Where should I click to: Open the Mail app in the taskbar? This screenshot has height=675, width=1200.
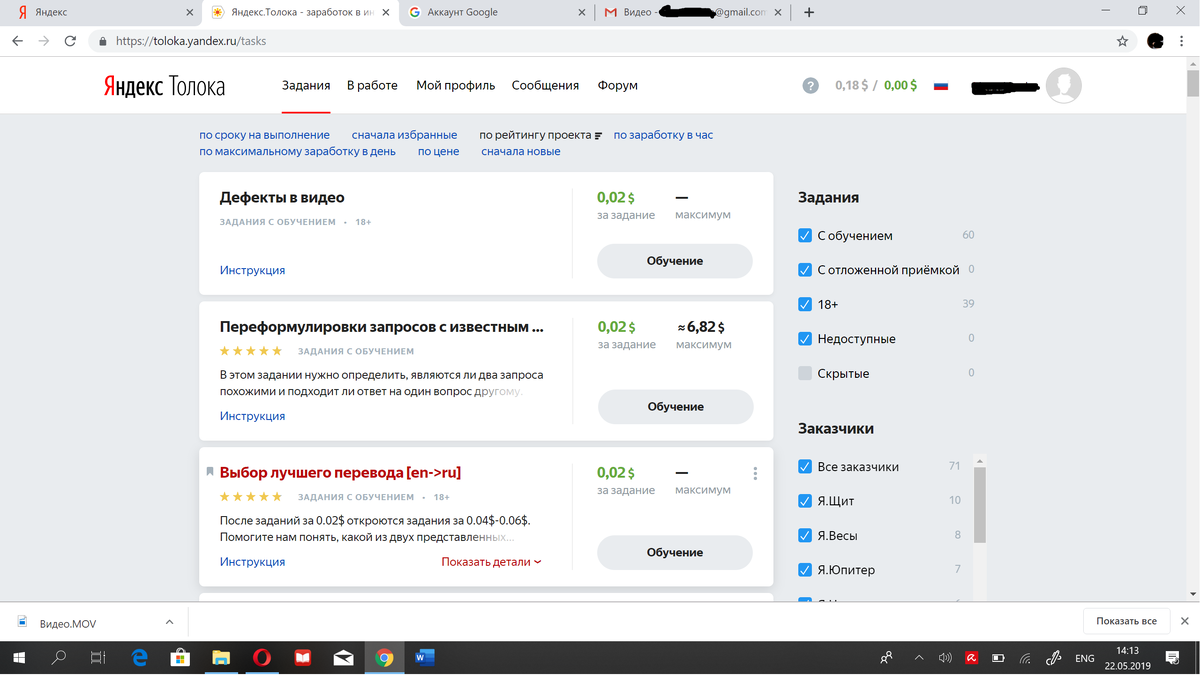point(343,657)
